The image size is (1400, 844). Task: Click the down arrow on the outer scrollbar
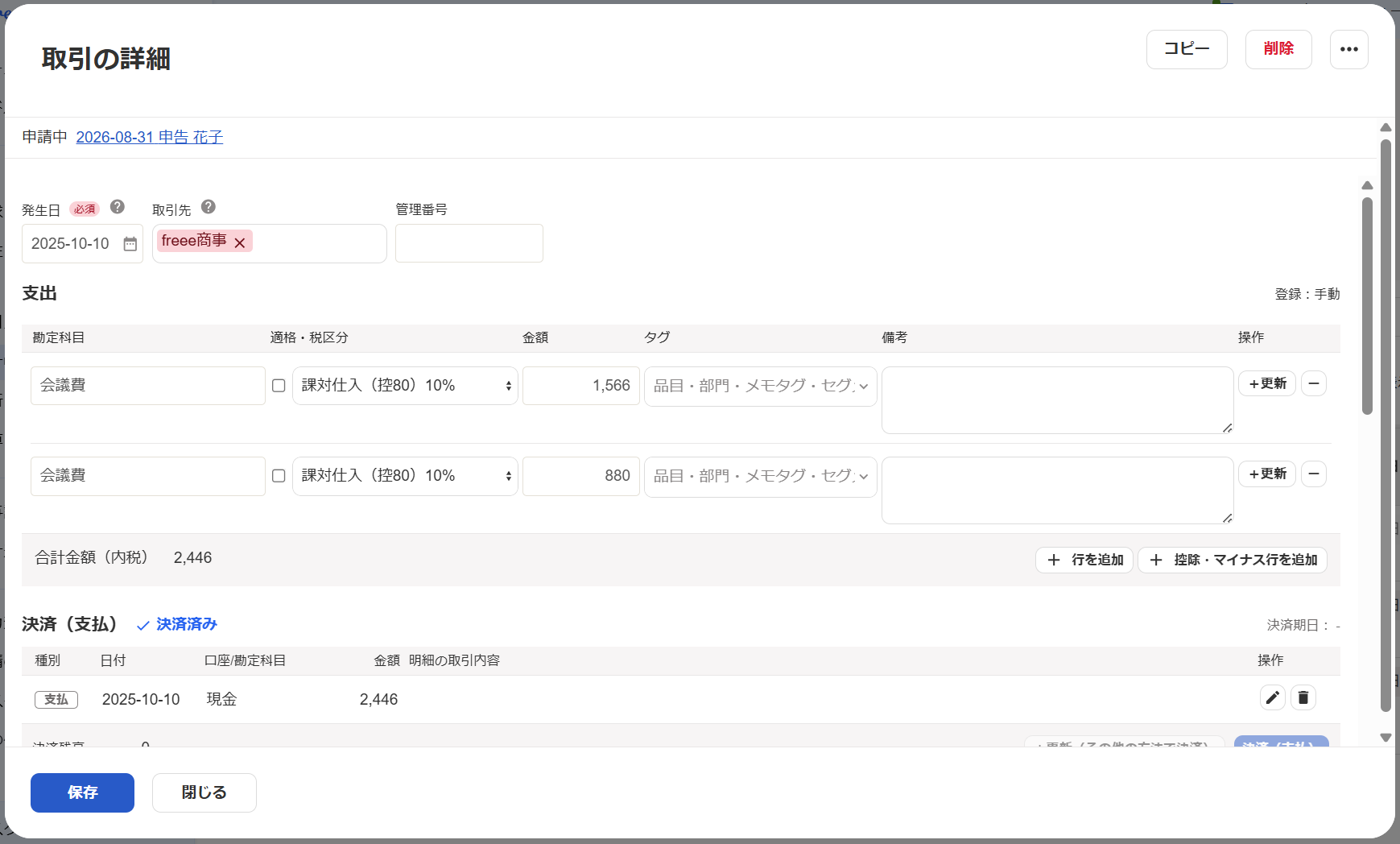1386,738
